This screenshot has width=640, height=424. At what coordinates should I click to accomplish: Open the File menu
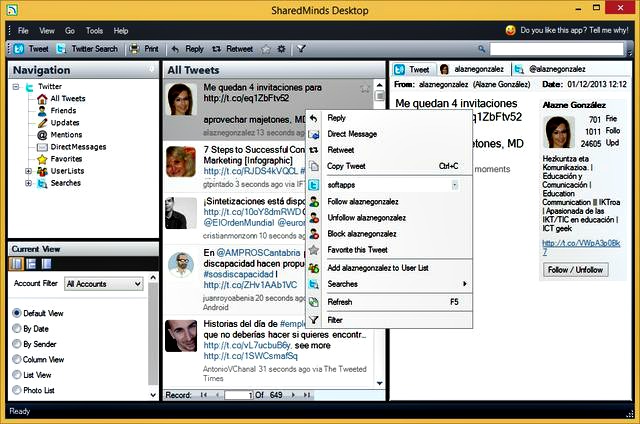coord(23,31)
